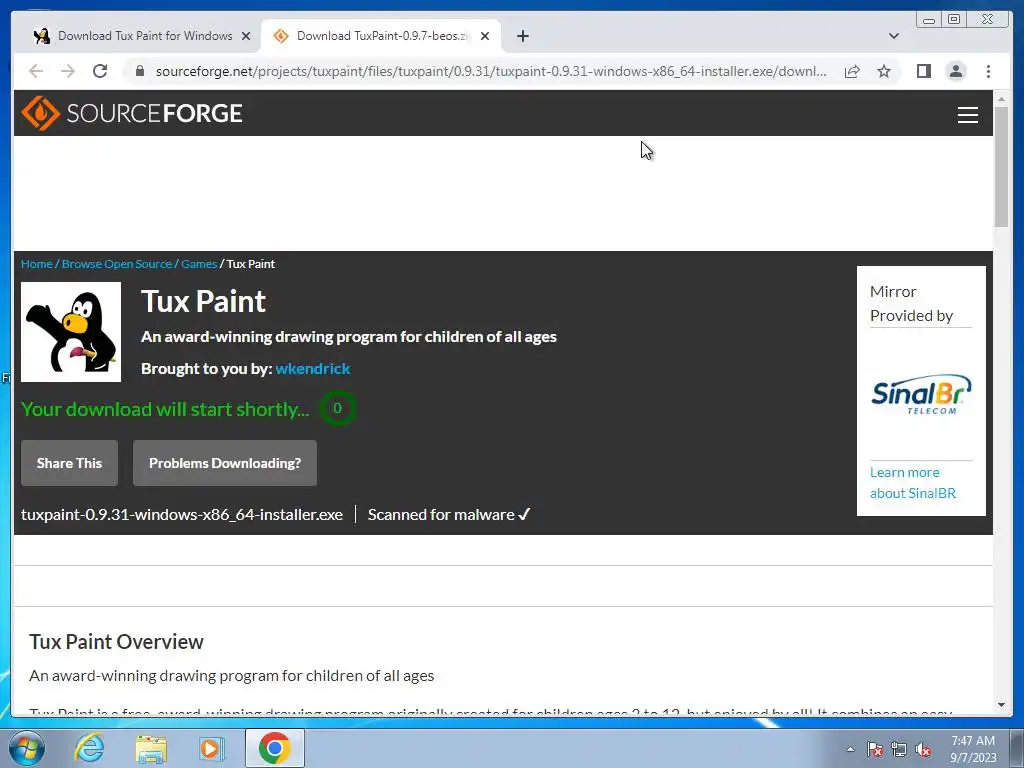The image size is (1024, 768).
Task: Open Windows Explorer from the taskbar
Action: (151, 748)
